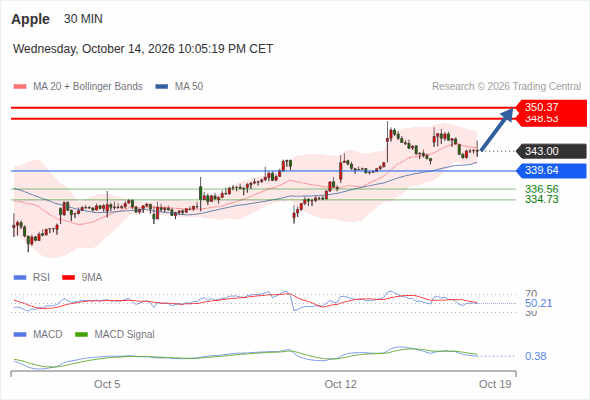Click the 336.56 green support label
Screen dimensions: 590x400
(x=542, y=189)
